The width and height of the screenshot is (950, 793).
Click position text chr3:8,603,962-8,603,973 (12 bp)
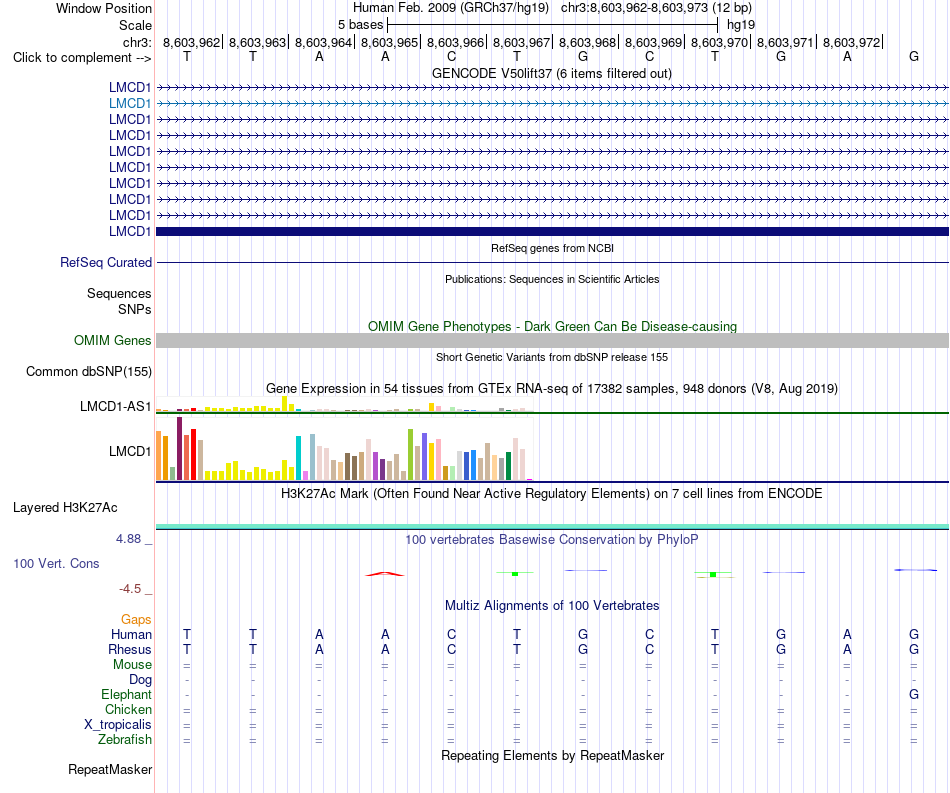[656, 8]
